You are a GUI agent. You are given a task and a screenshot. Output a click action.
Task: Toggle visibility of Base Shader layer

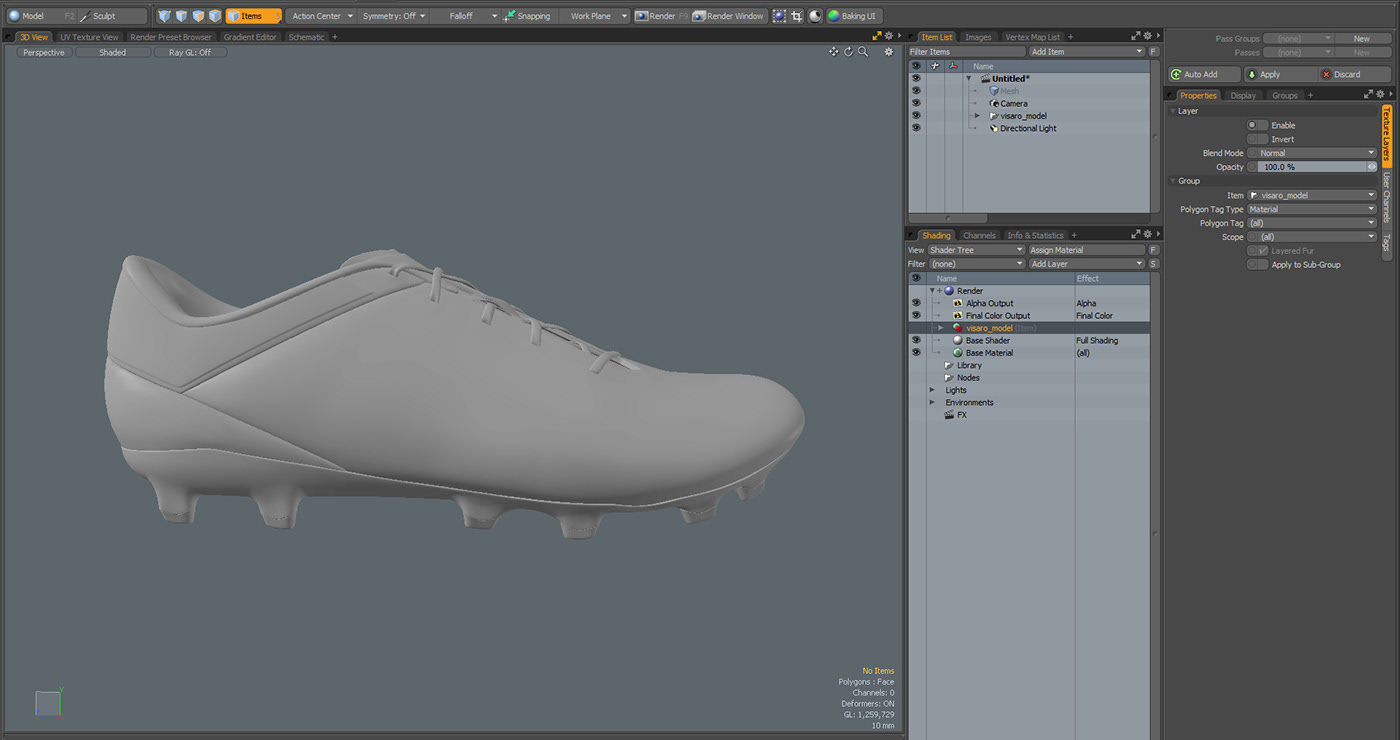click(916, 340)
